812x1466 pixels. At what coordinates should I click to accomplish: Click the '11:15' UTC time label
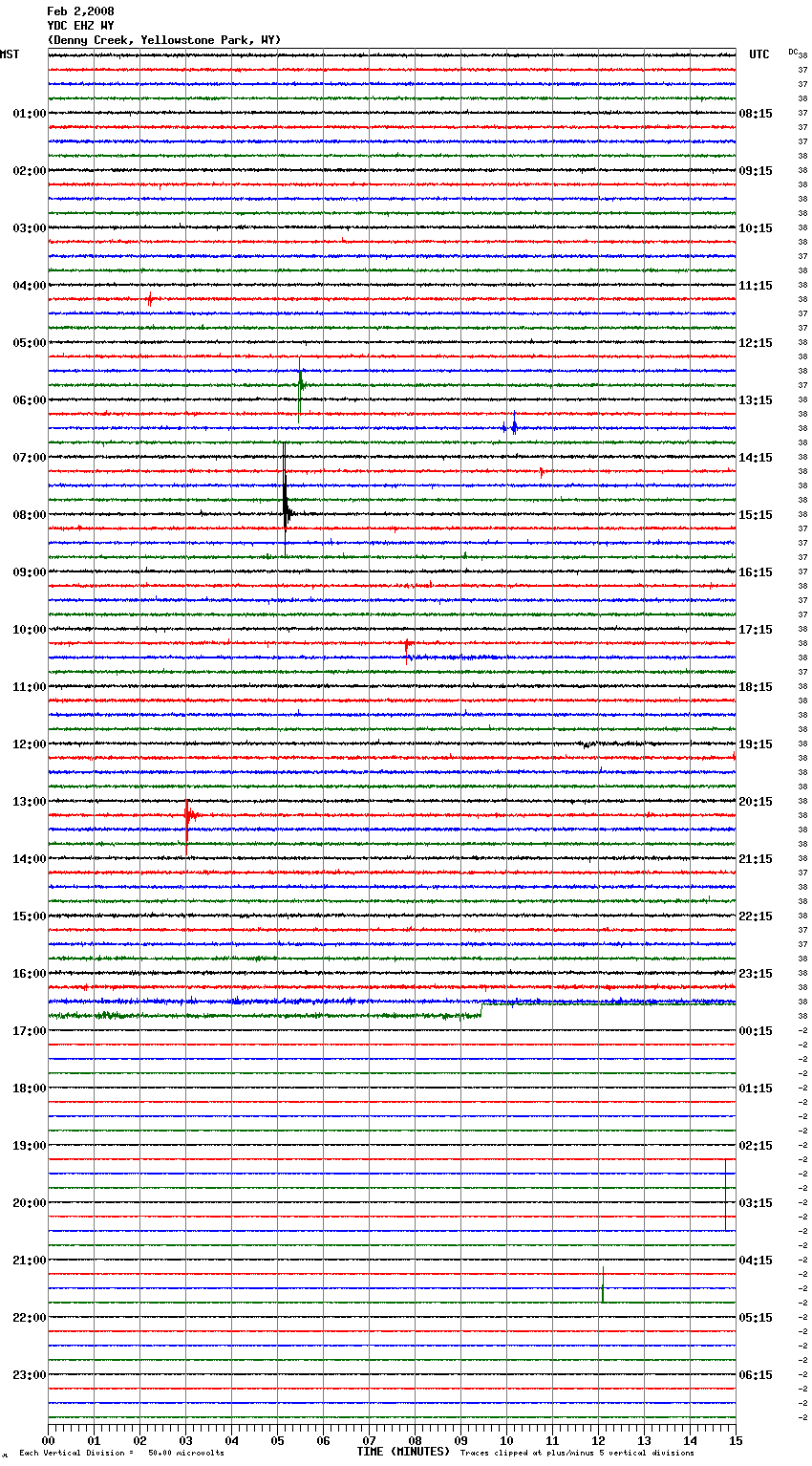[x=756, y=286]
